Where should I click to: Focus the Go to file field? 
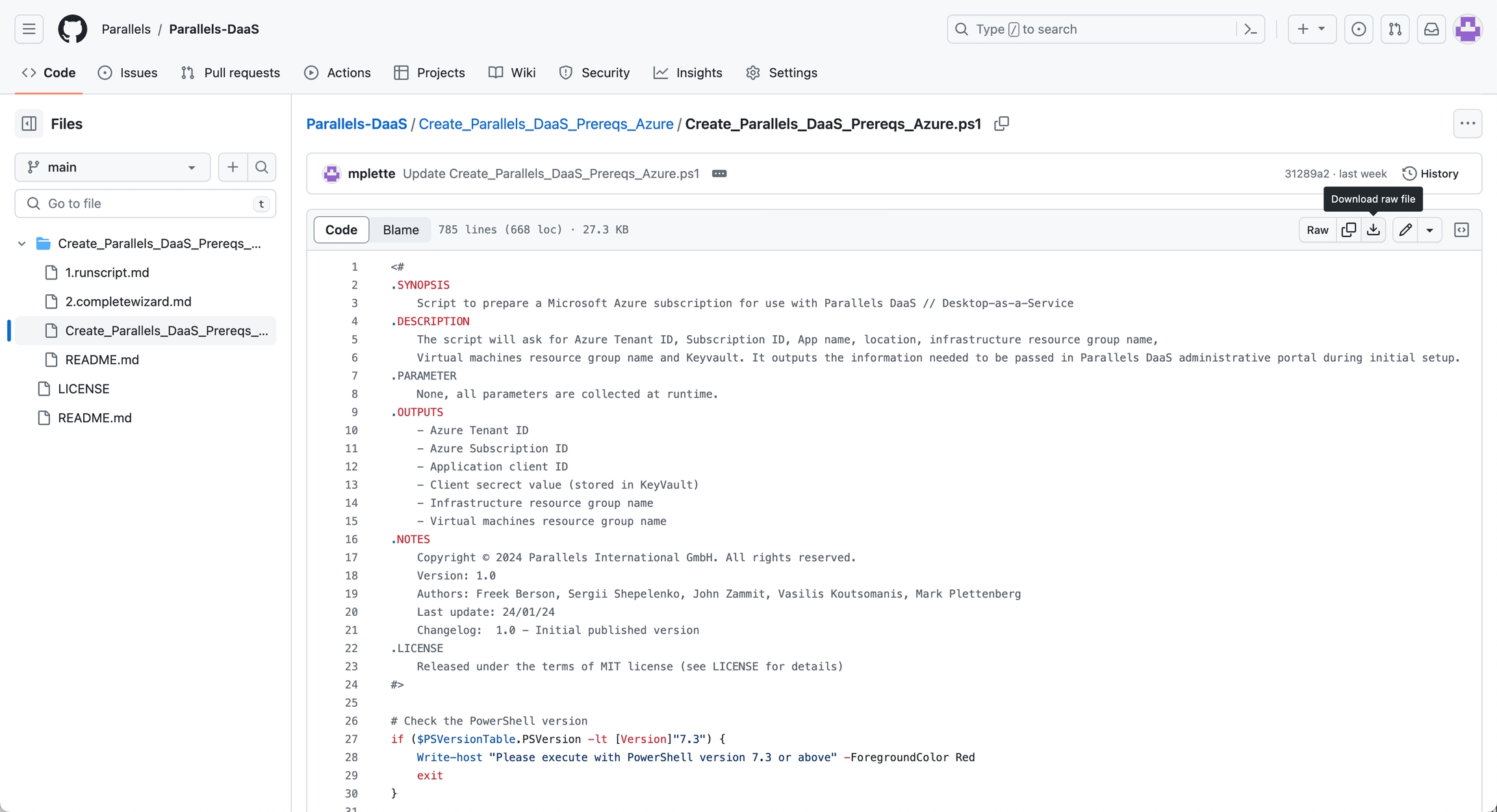(x=146, y=203)
